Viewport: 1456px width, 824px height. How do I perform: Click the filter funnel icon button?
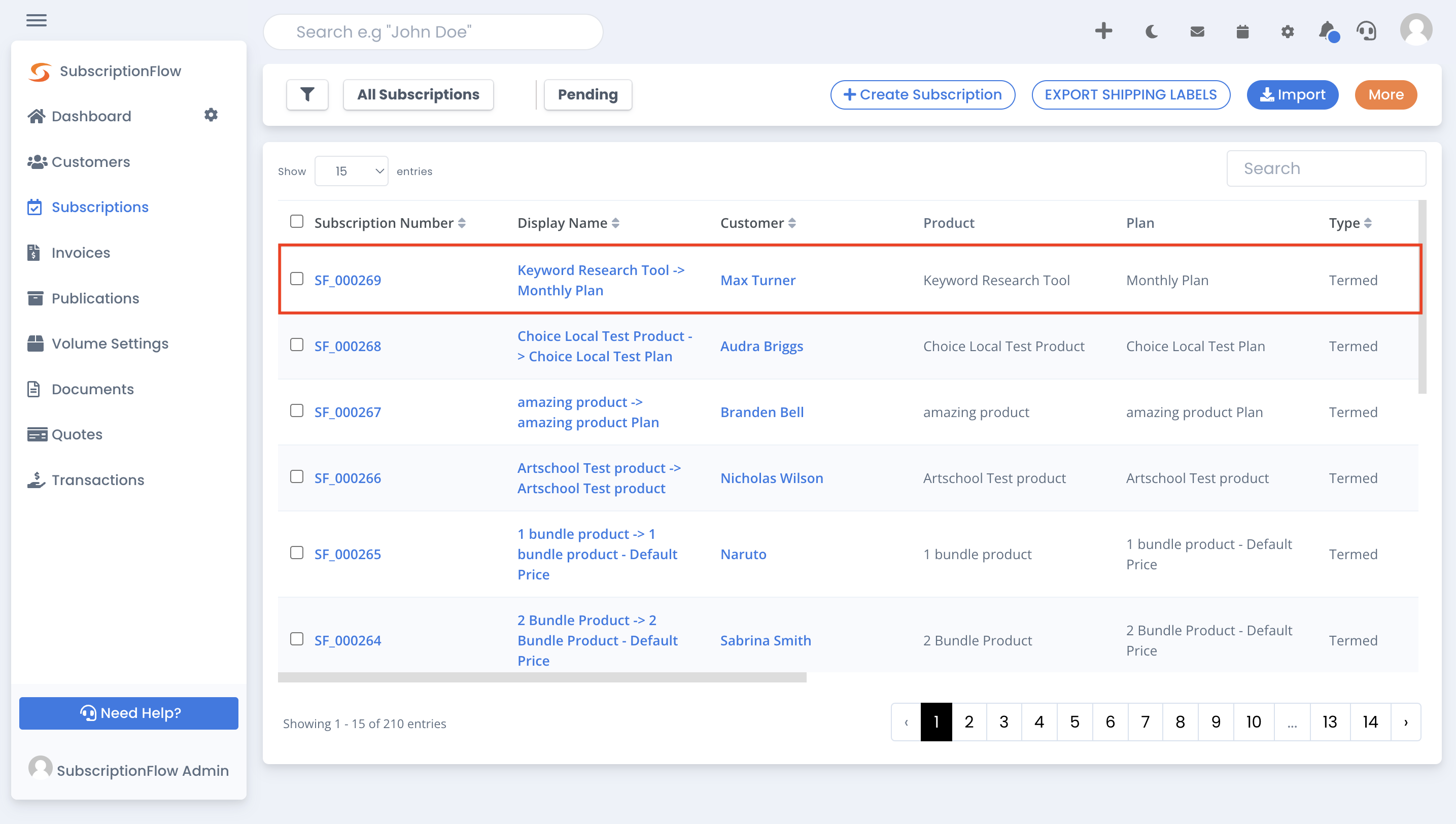(x=307, y=94)
